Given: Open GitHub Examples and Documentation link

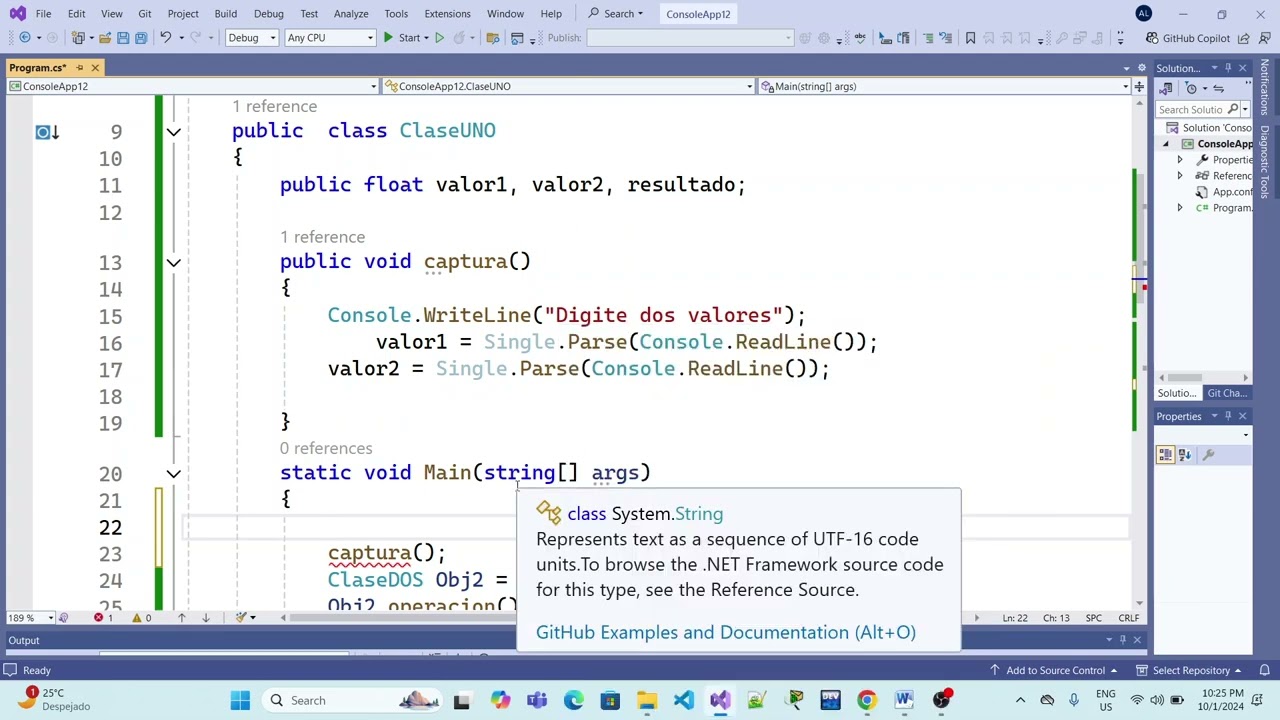Looking at the screenshot, I should point(726,632).
